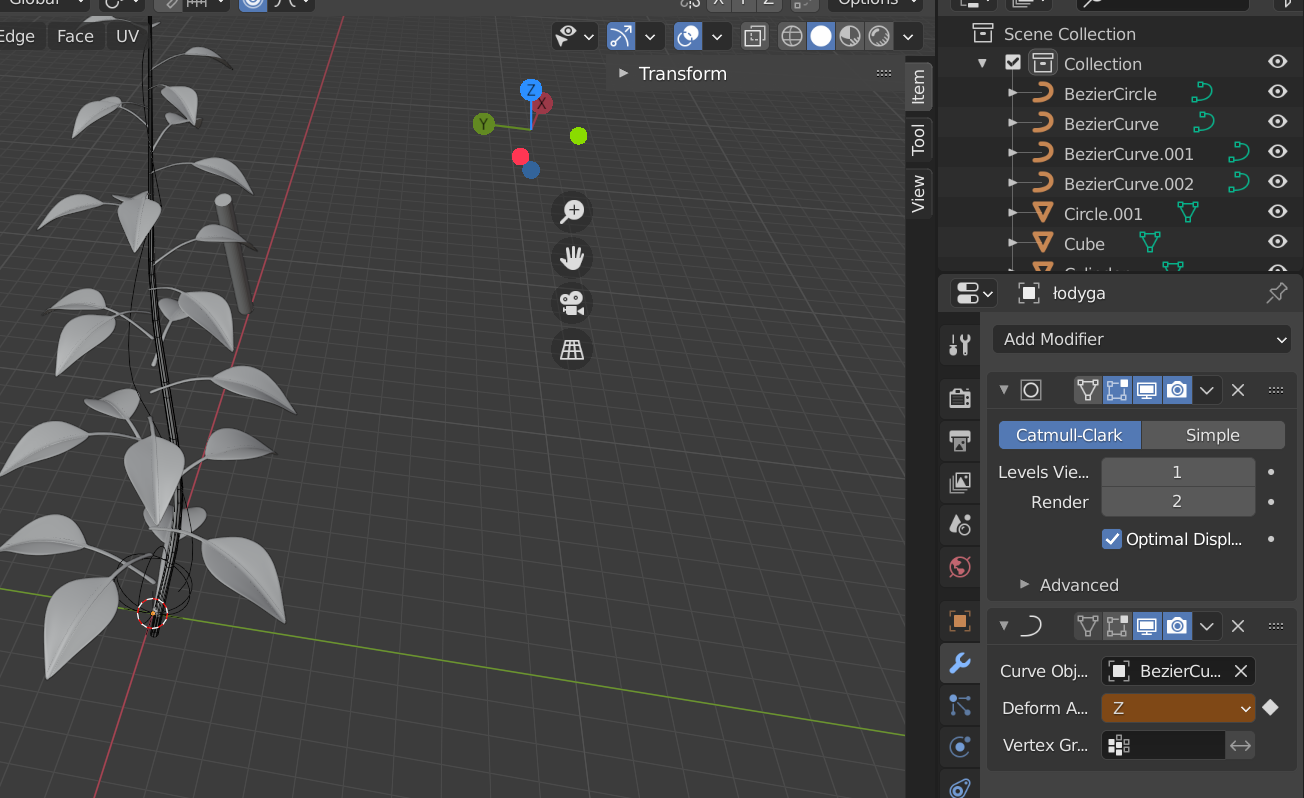Open the Active Tool properties tab
Image resolution: width=1304 pixels, height=798 pixels.
click(960, 346)
